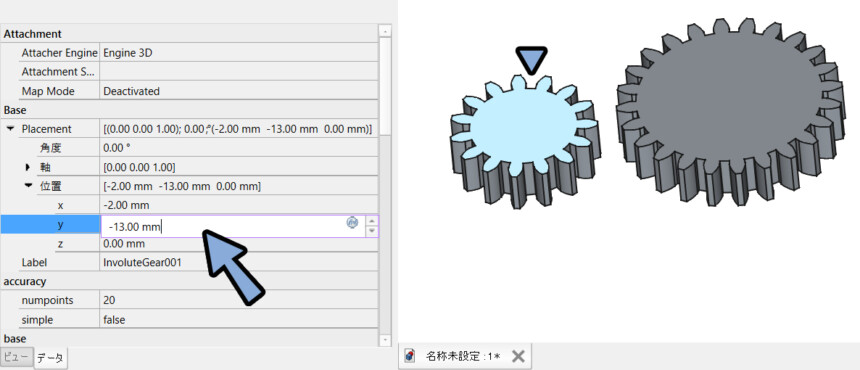This screenshot has height=370, width=860.
Task: Increase y value with spinner up arrow
Action: pos(372,220)
